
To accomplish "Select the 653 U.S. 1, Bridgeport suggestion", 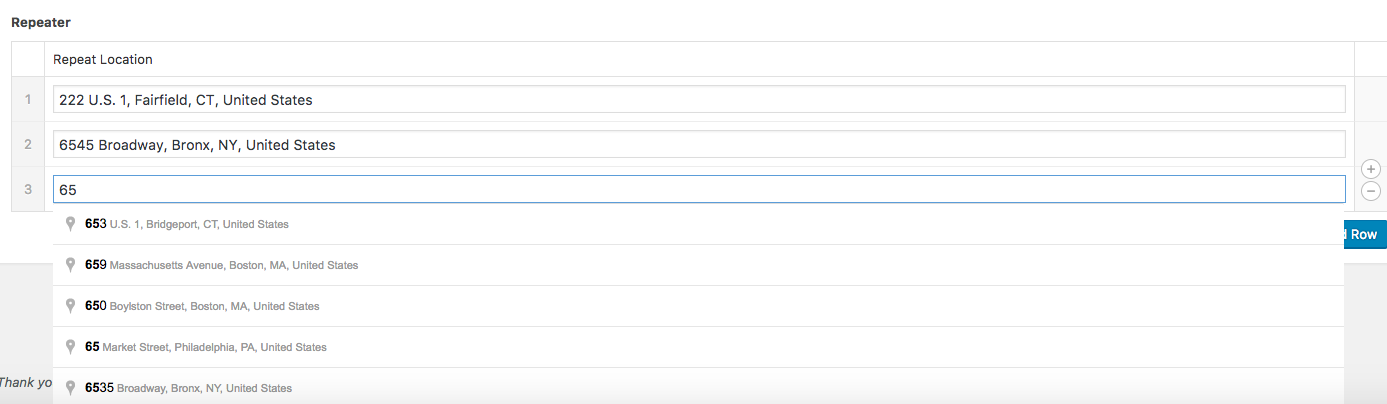I will coord(187,225).
